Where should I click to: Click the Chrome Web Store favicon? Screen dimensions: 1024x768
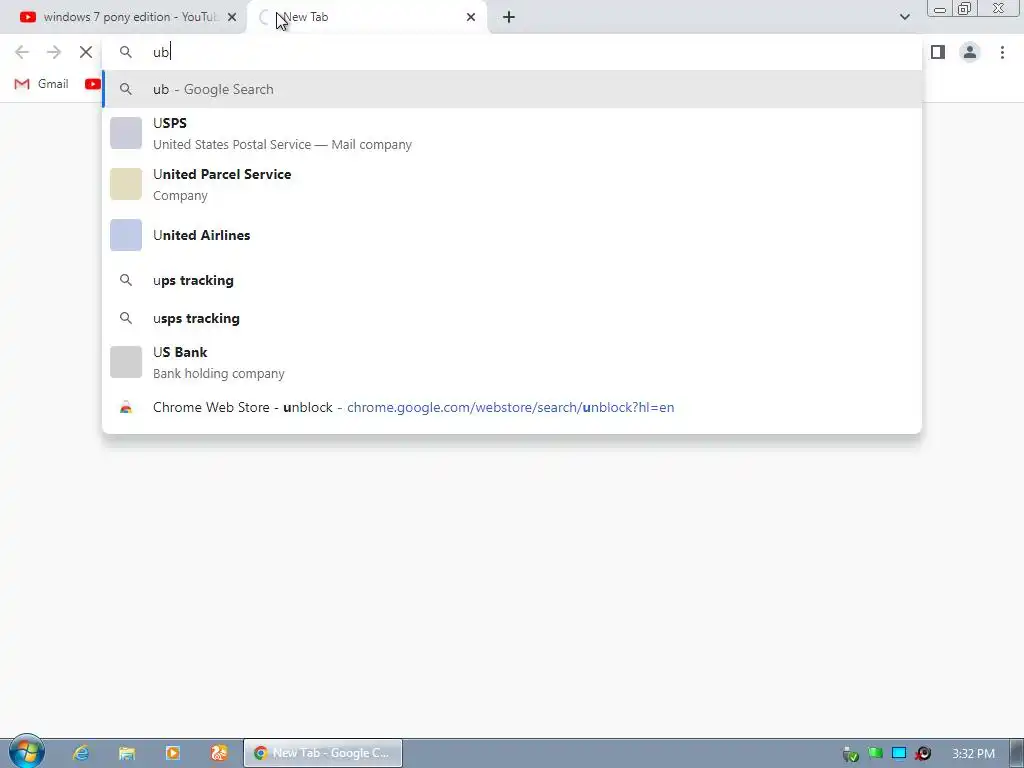coord(126,408)
